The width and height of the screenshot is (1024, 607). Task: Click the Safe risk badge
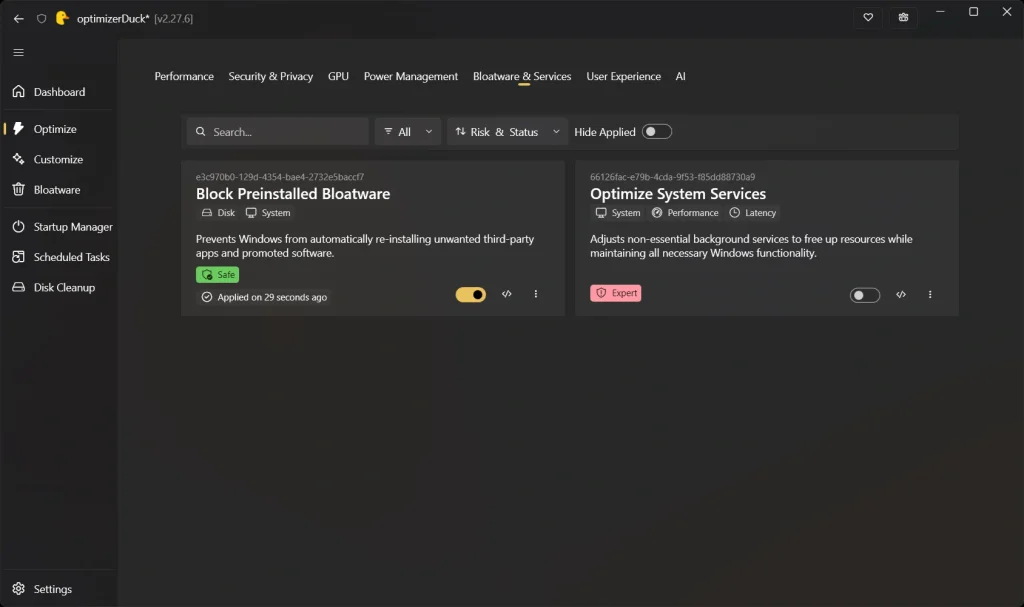click(217, 275)
